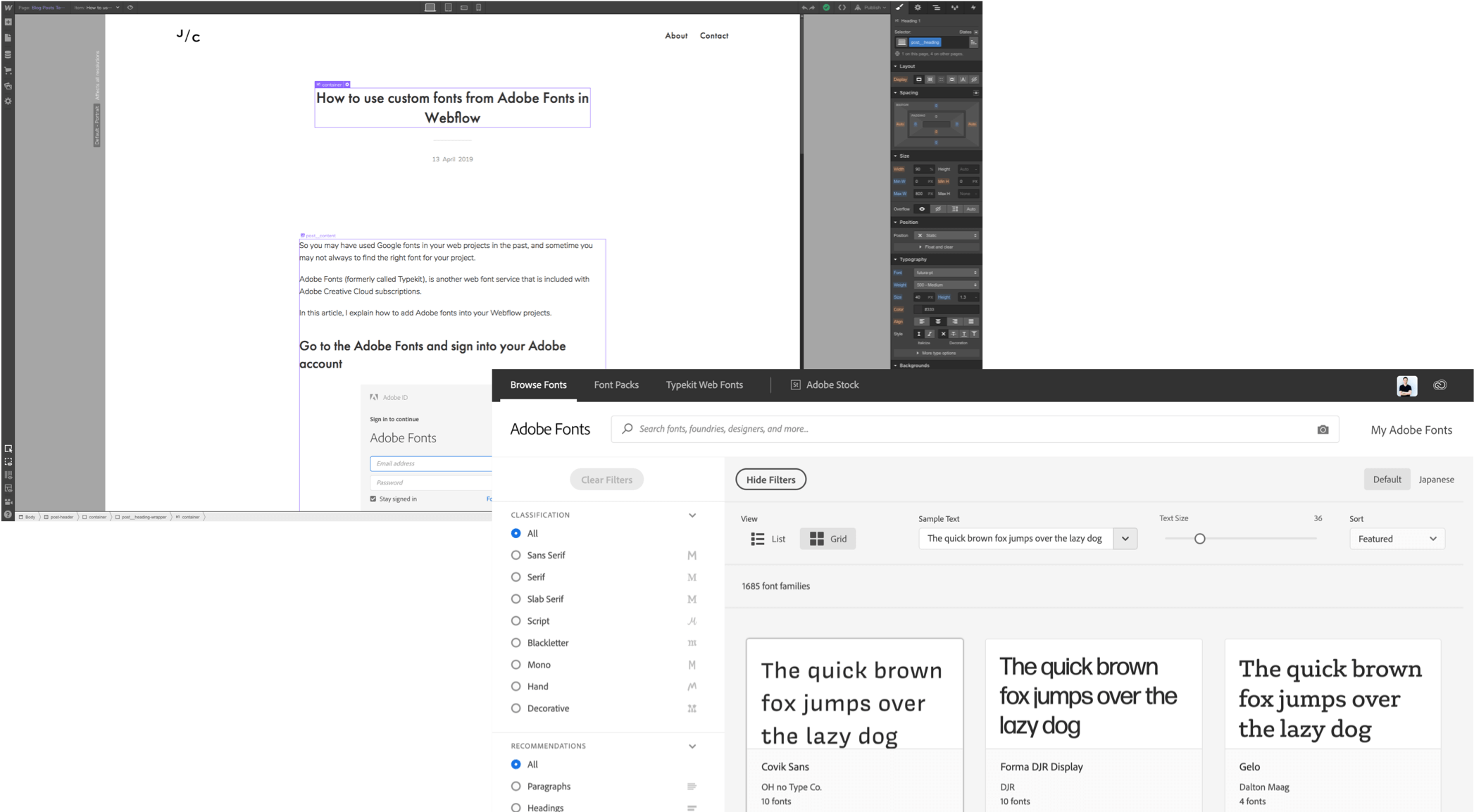Expand Float and clear options

click(936, 247)
